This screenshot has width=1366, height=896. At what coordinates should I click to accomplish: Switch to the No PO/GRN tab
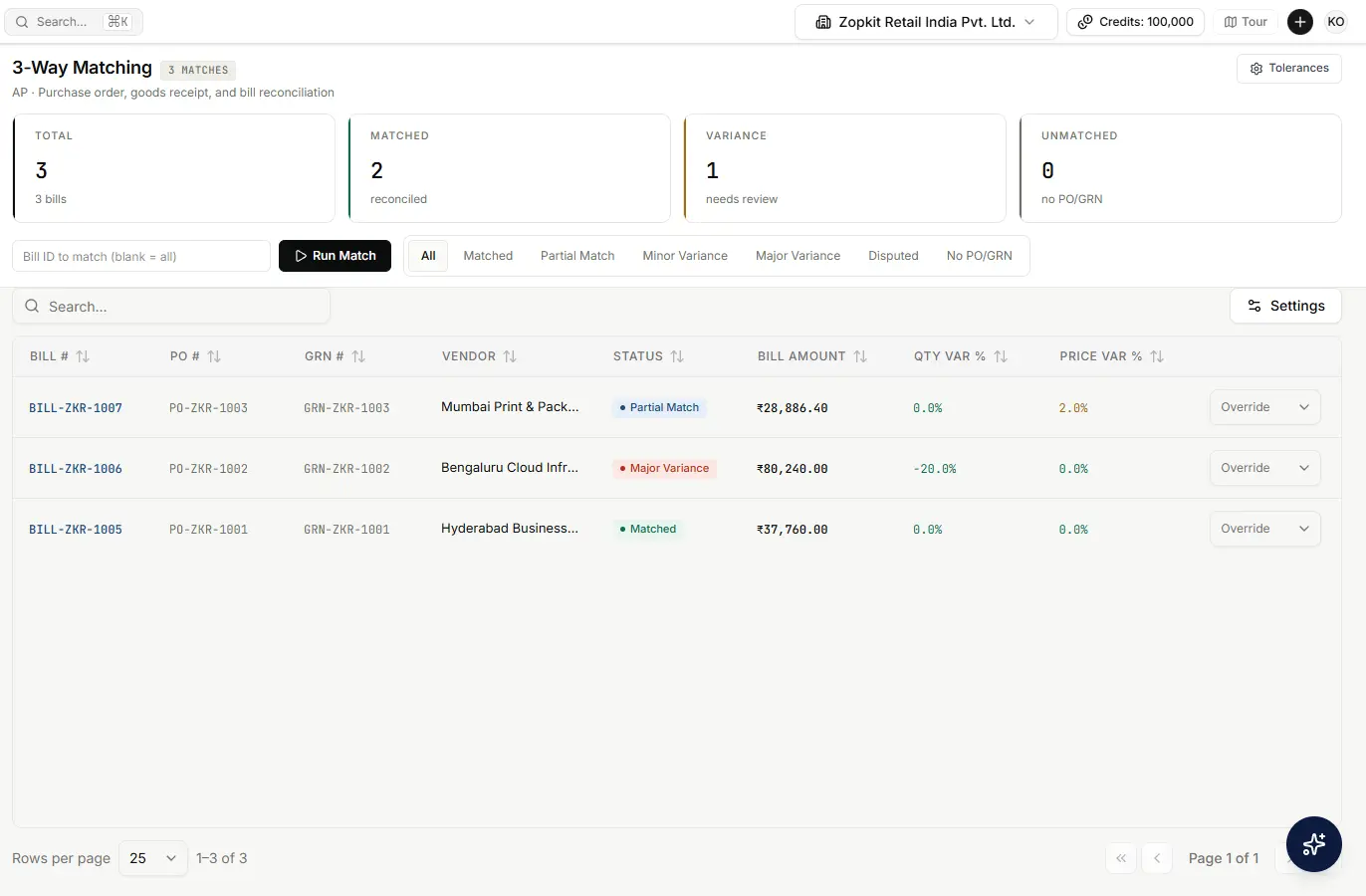980,256
